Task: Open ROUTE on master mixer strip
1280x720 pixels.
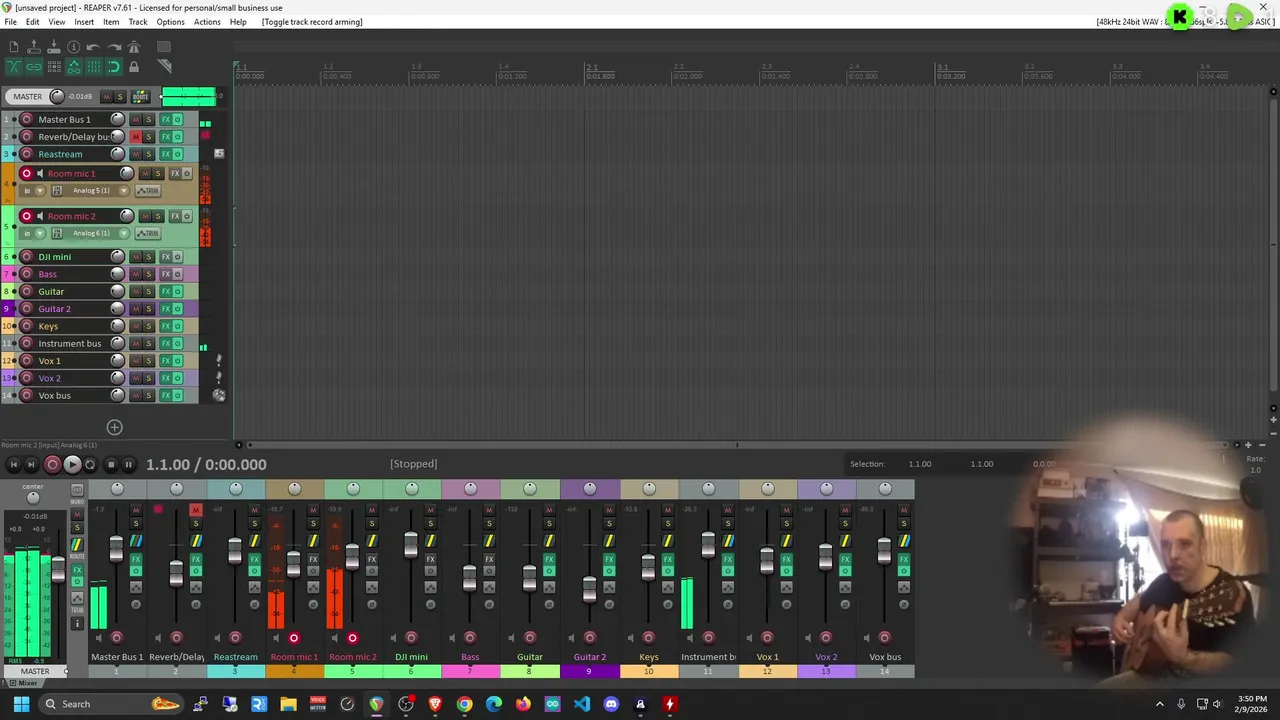Action: click(x=77, y=545)
